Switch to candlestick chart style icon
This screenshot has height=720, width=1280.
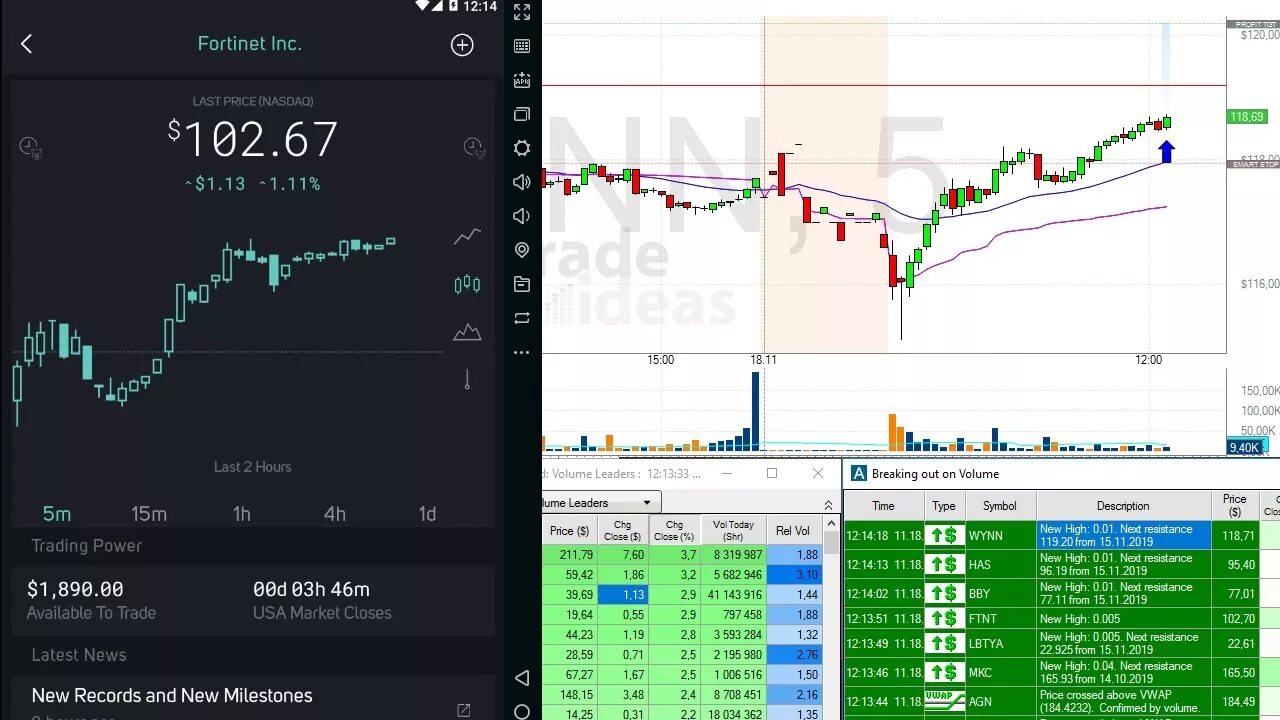[x=467, y=285]
